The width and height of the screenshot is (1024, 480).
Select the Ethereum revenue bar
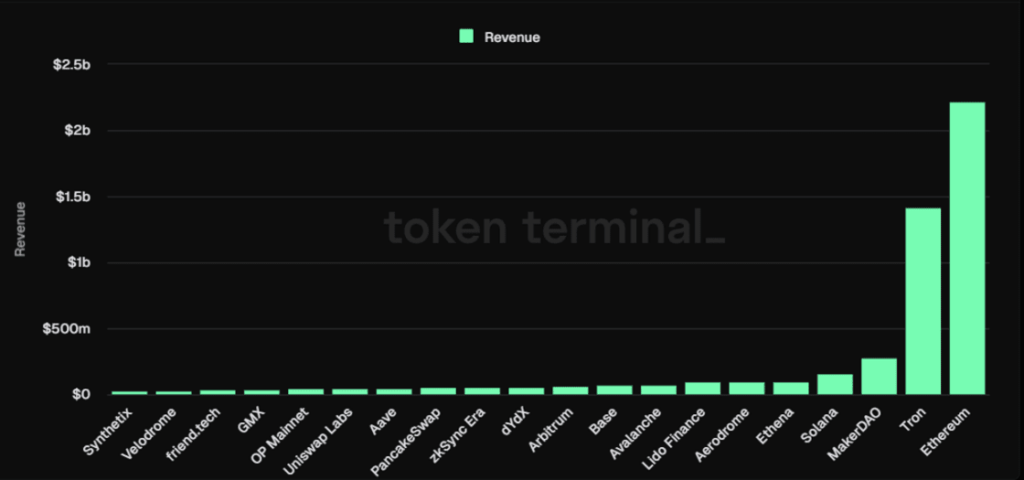point(967,248)
